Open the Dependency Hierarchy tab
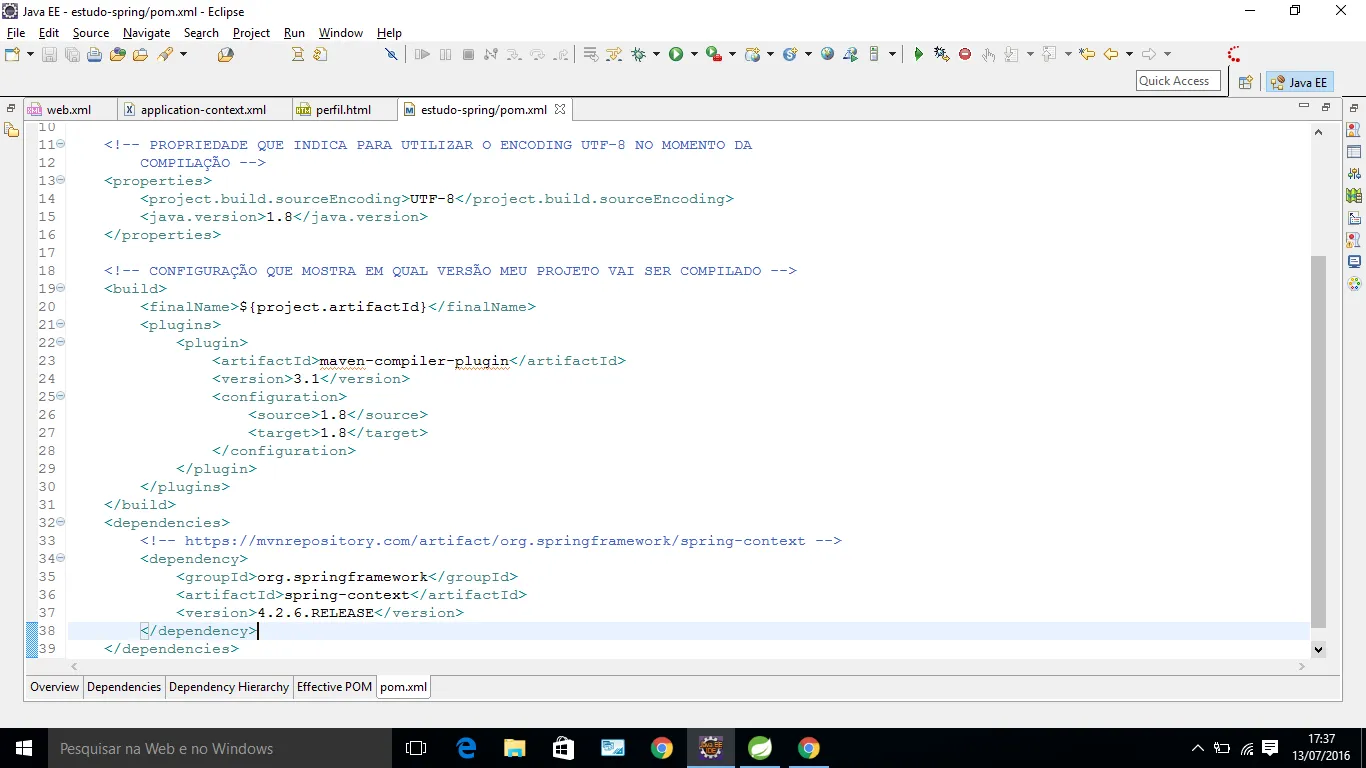1366x768 pixels. 229,687
